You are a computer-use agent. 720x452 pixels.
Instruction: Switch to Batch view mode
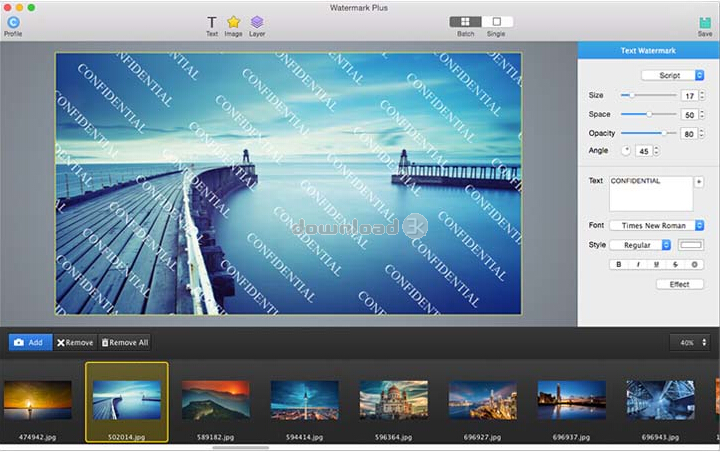coord(465,21)
